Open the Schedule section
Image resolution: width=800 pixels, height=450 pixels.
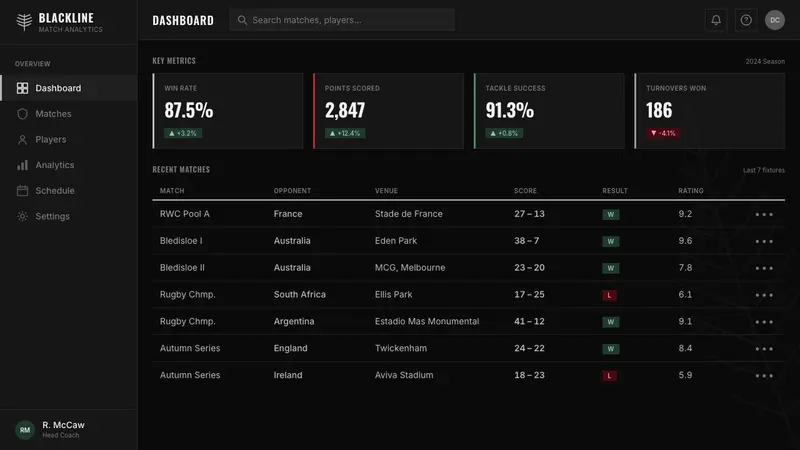coord(69,190)
